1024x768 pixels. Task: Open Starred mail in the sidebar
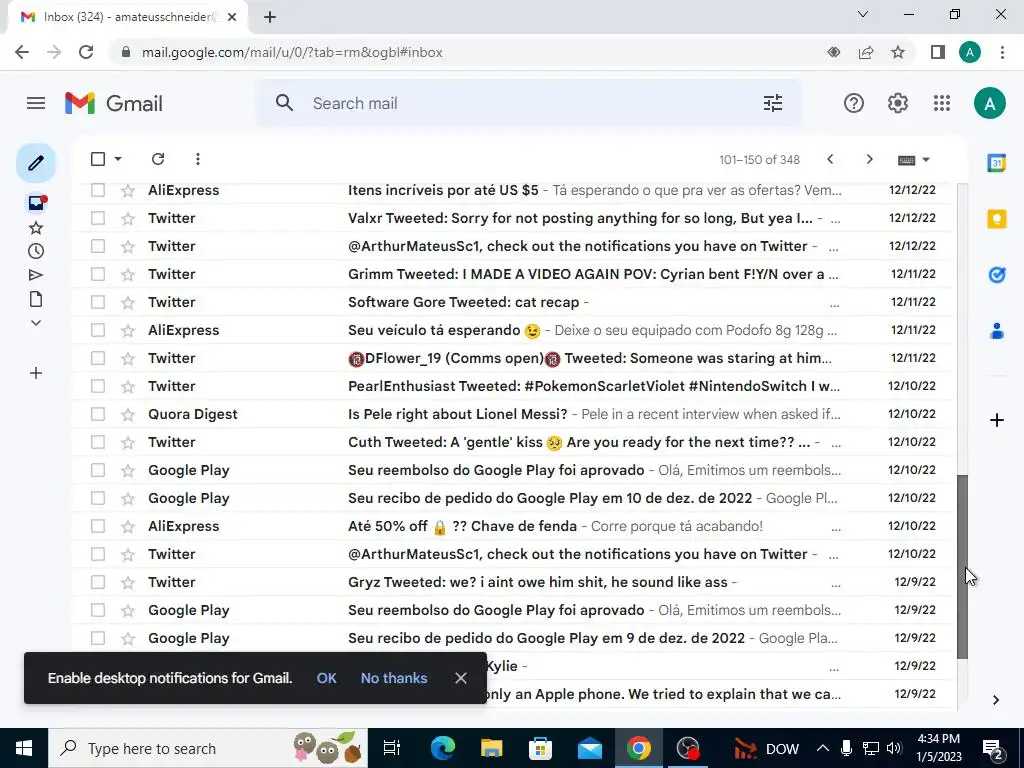[36, 228]
